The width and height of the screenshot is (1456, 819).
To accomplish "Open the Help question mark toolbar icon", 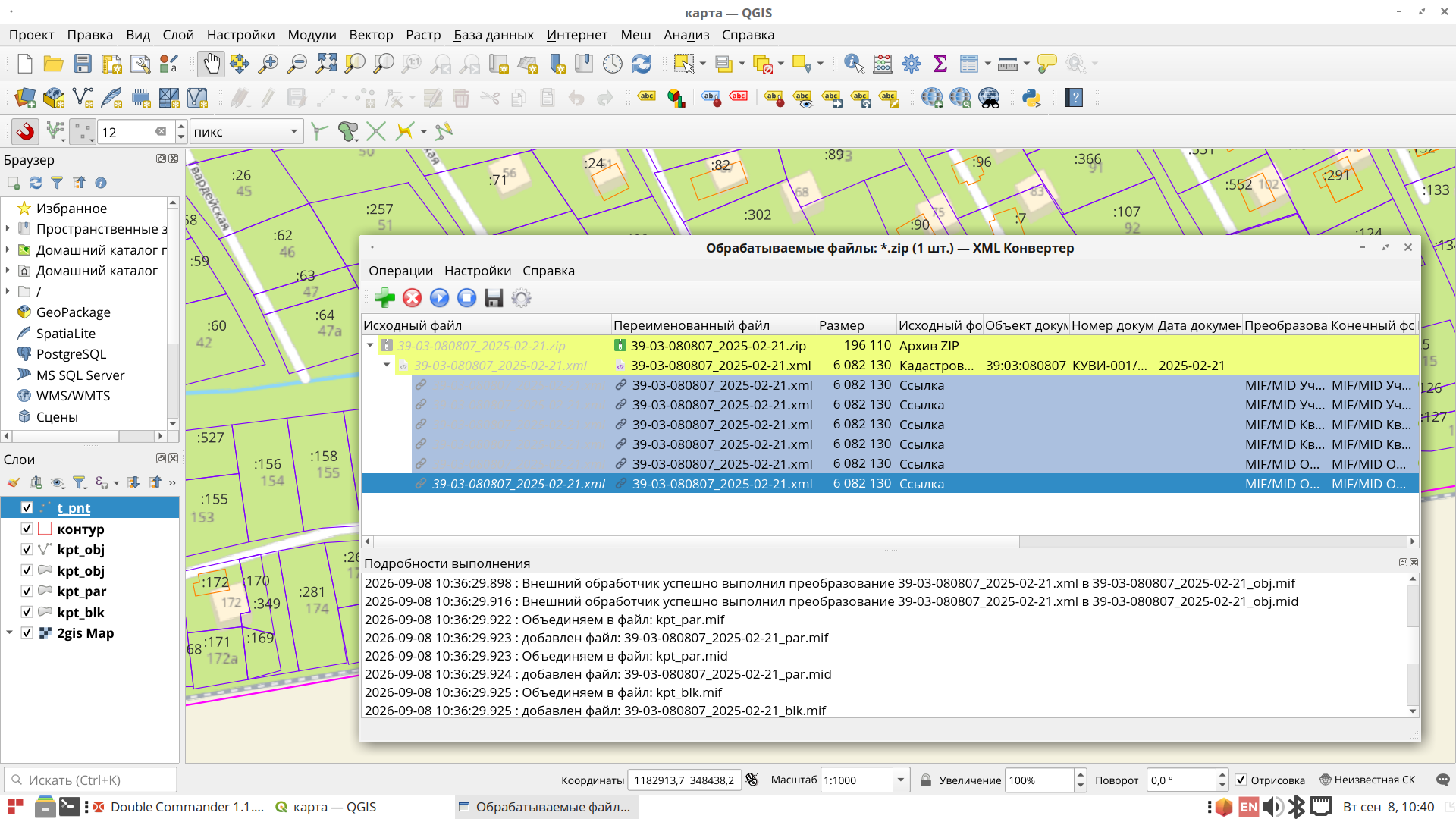I will [1073, 98].
